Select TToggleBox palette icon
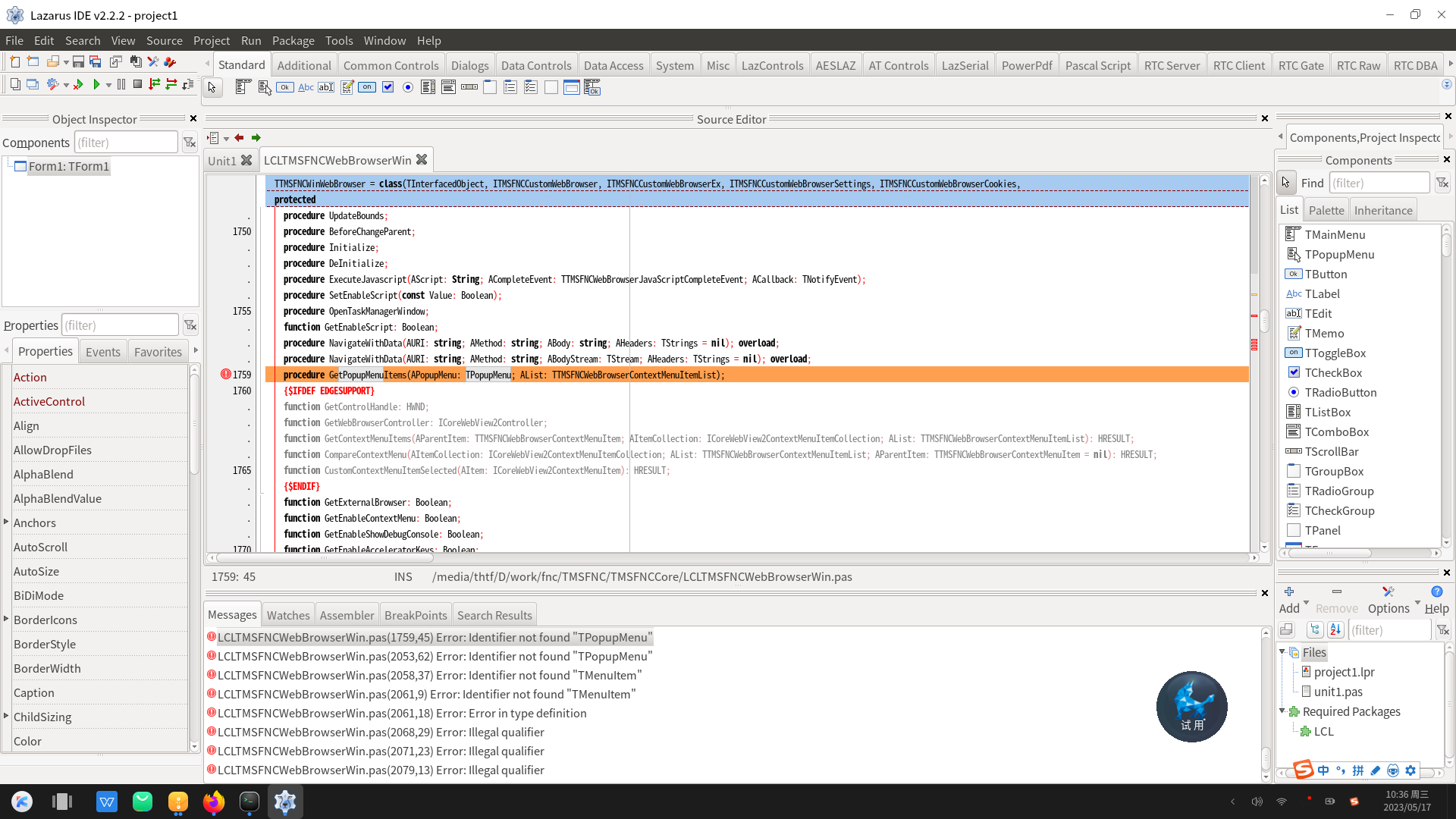This screenshot has height=819, width=1456. pos(367,87)
